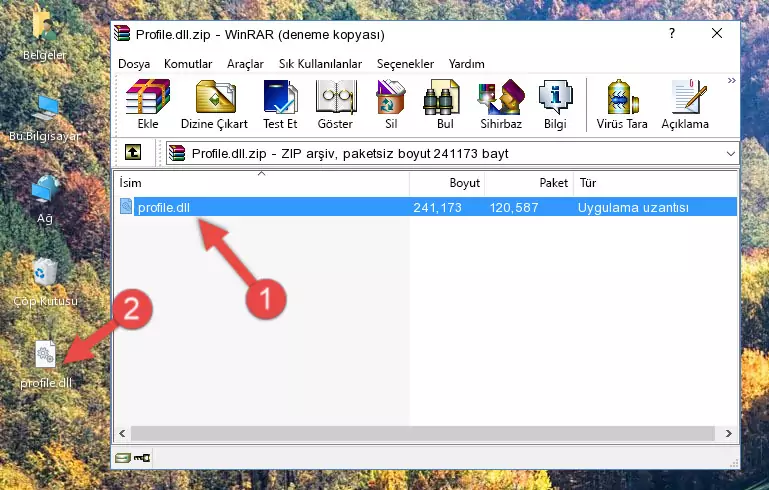769x490 pixels.
Task: Click the disk drive status bar icon
Action: pos(123,458)
